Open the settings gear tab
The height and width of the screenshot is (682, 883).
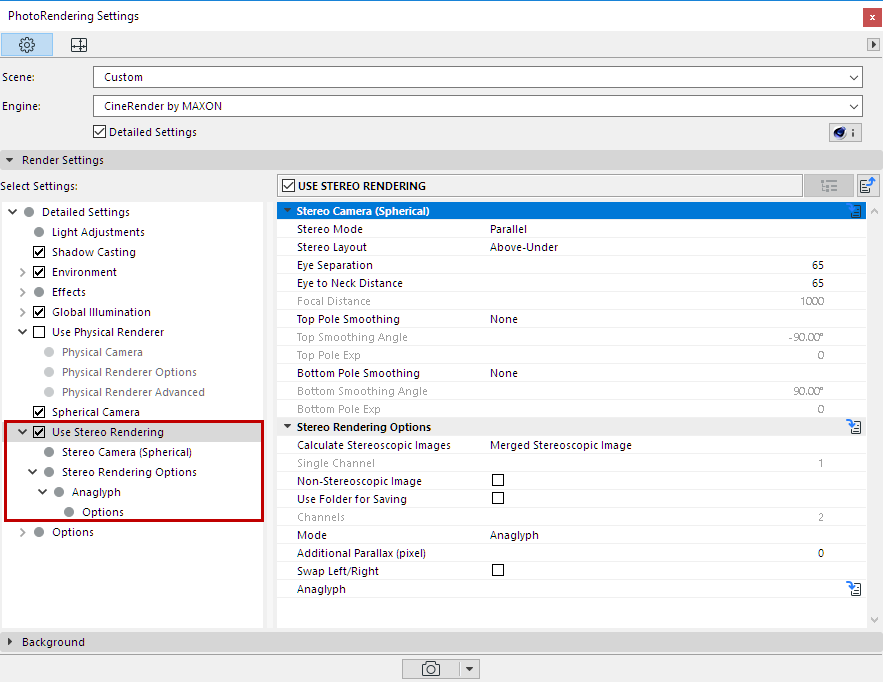[26, 44]
